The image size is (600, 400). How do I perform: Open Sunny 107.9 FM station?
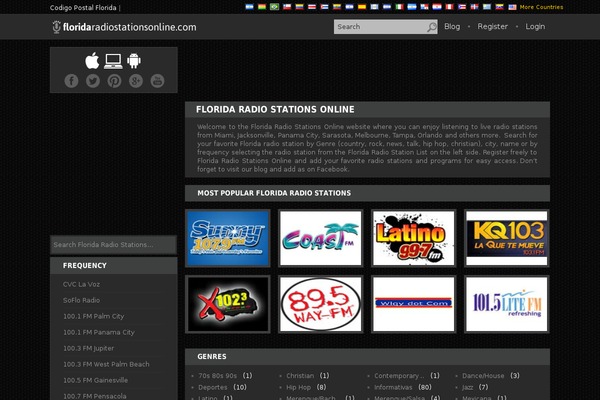coord(228,238)
